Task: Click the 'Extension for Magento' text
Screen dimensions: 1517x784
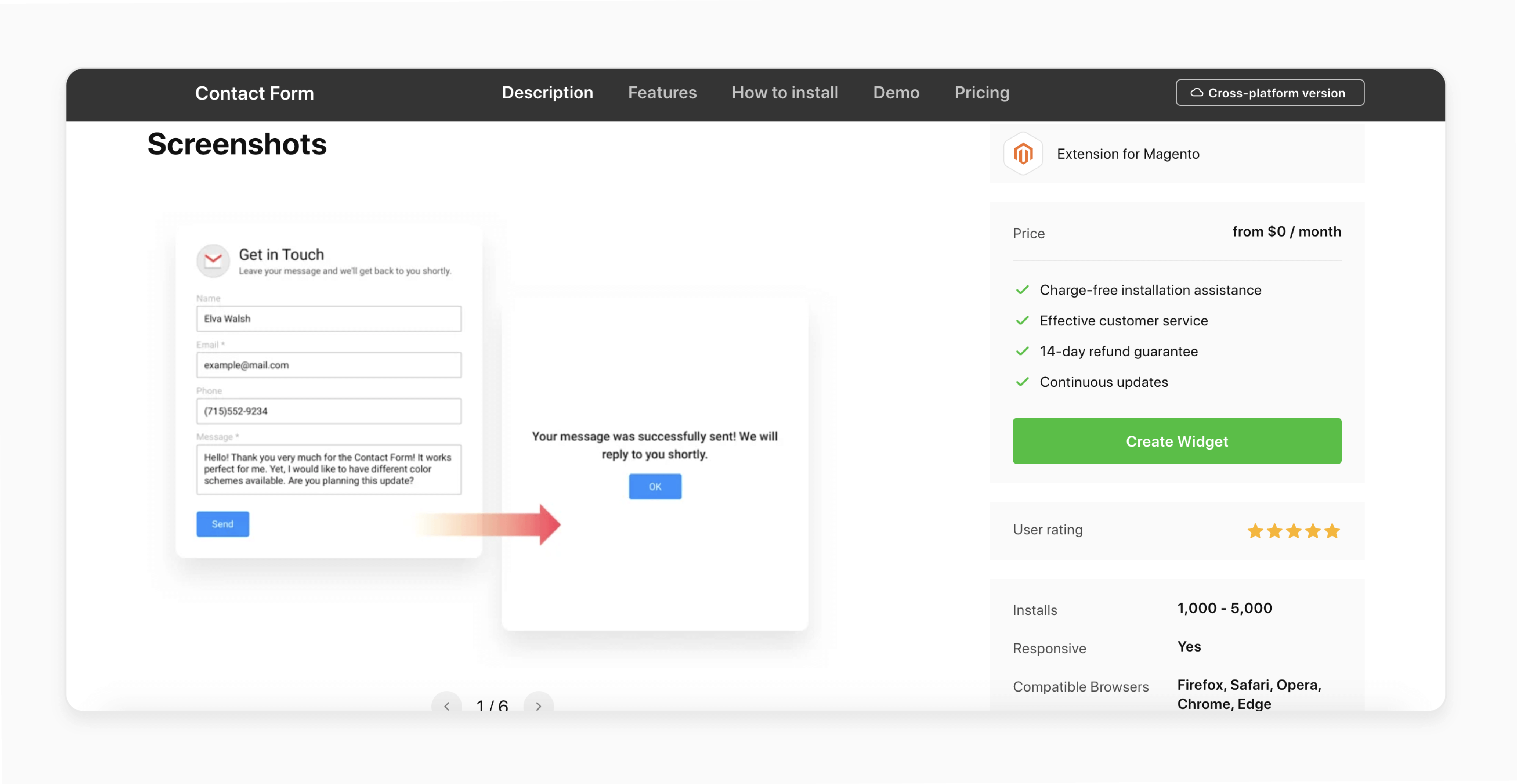Action: (1128, 154)
